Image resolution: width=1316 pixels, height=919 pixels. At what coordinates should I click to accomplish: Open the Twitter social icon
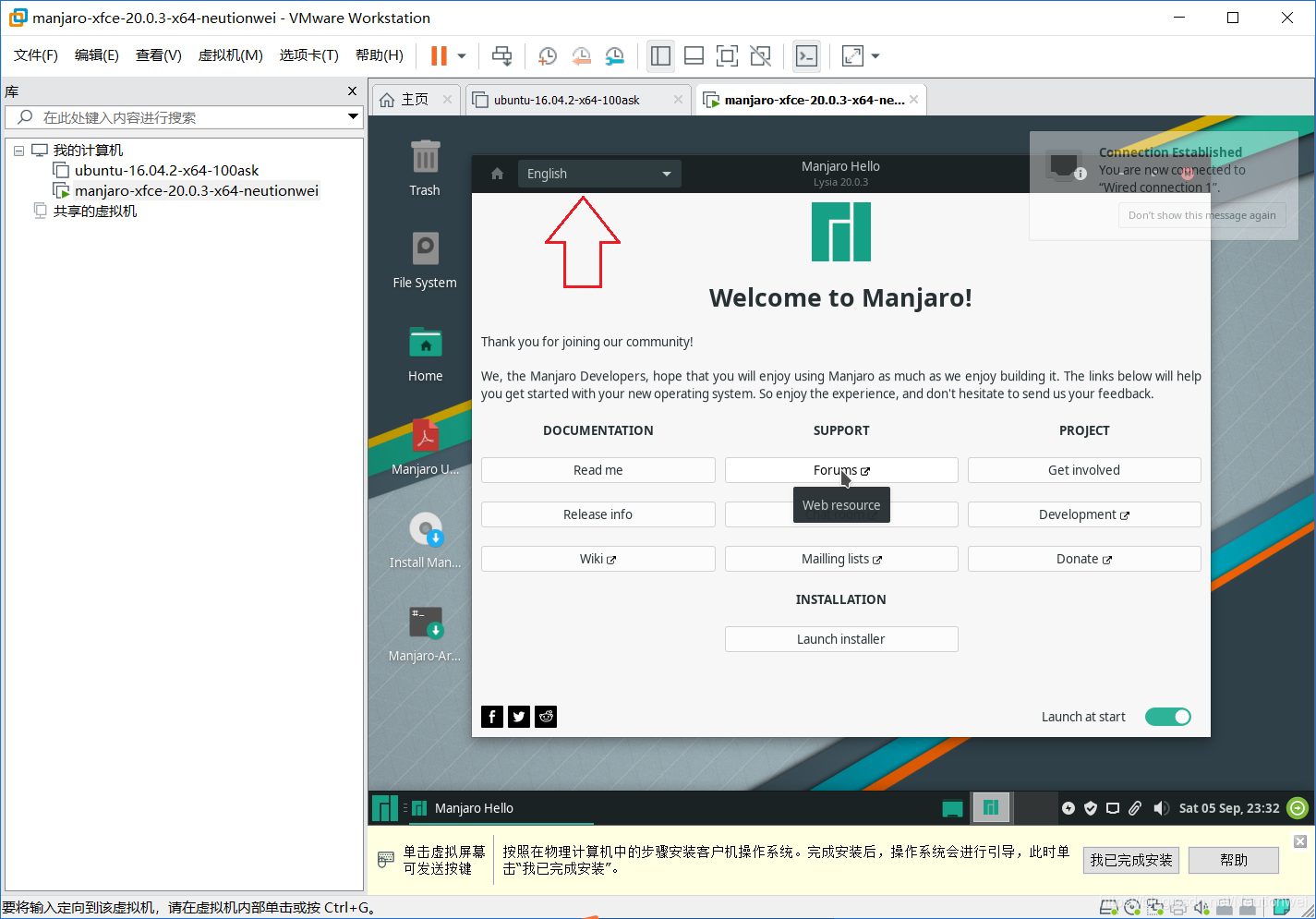pos(519,717)
